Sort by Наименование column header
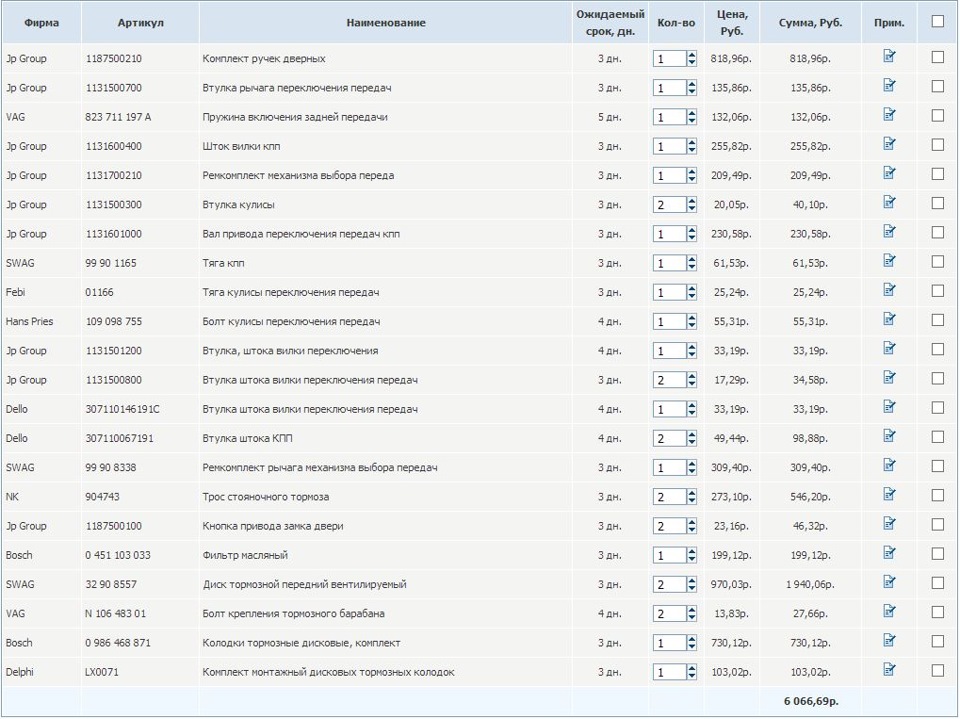The width and height of the screenshot is (960, 719). click(x=385, y=23)
